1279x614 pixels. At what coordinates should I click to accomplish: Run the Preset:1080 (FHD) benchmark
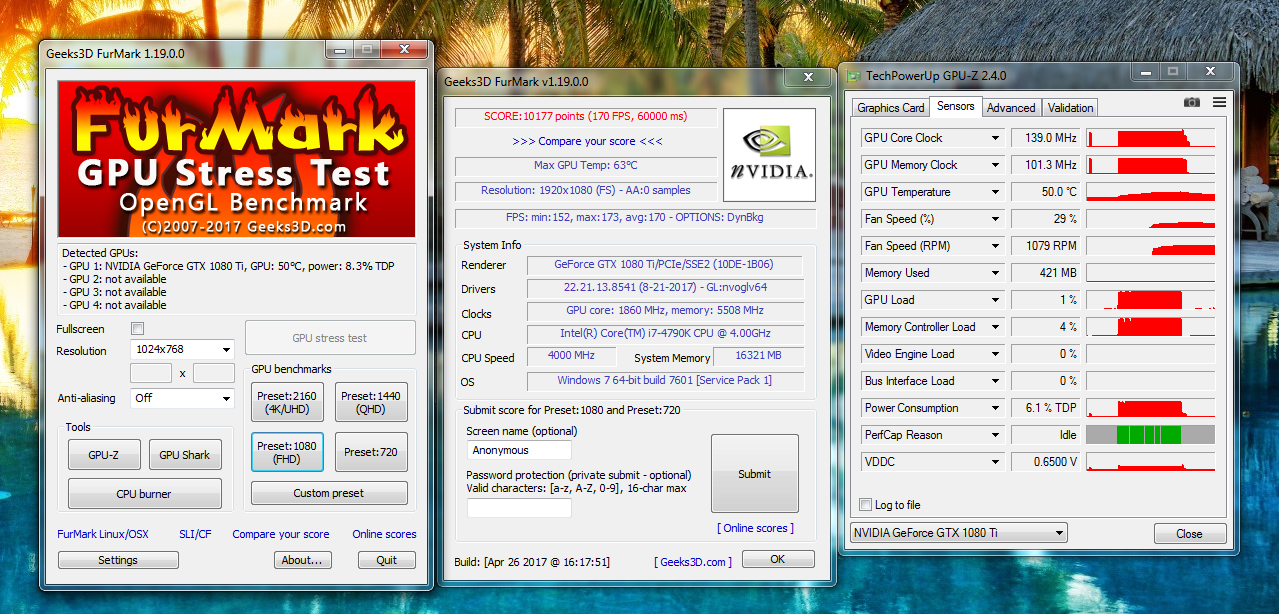click(x=287, y=452)
